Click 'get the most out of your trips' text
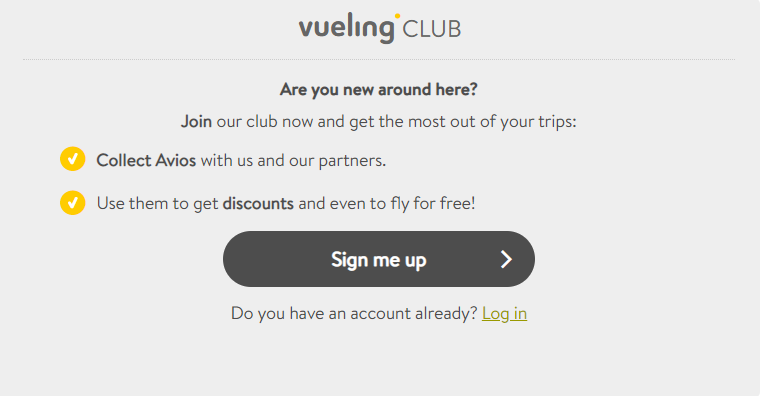The width and height of the screenshot is (765, 396). tap(463, 121)
